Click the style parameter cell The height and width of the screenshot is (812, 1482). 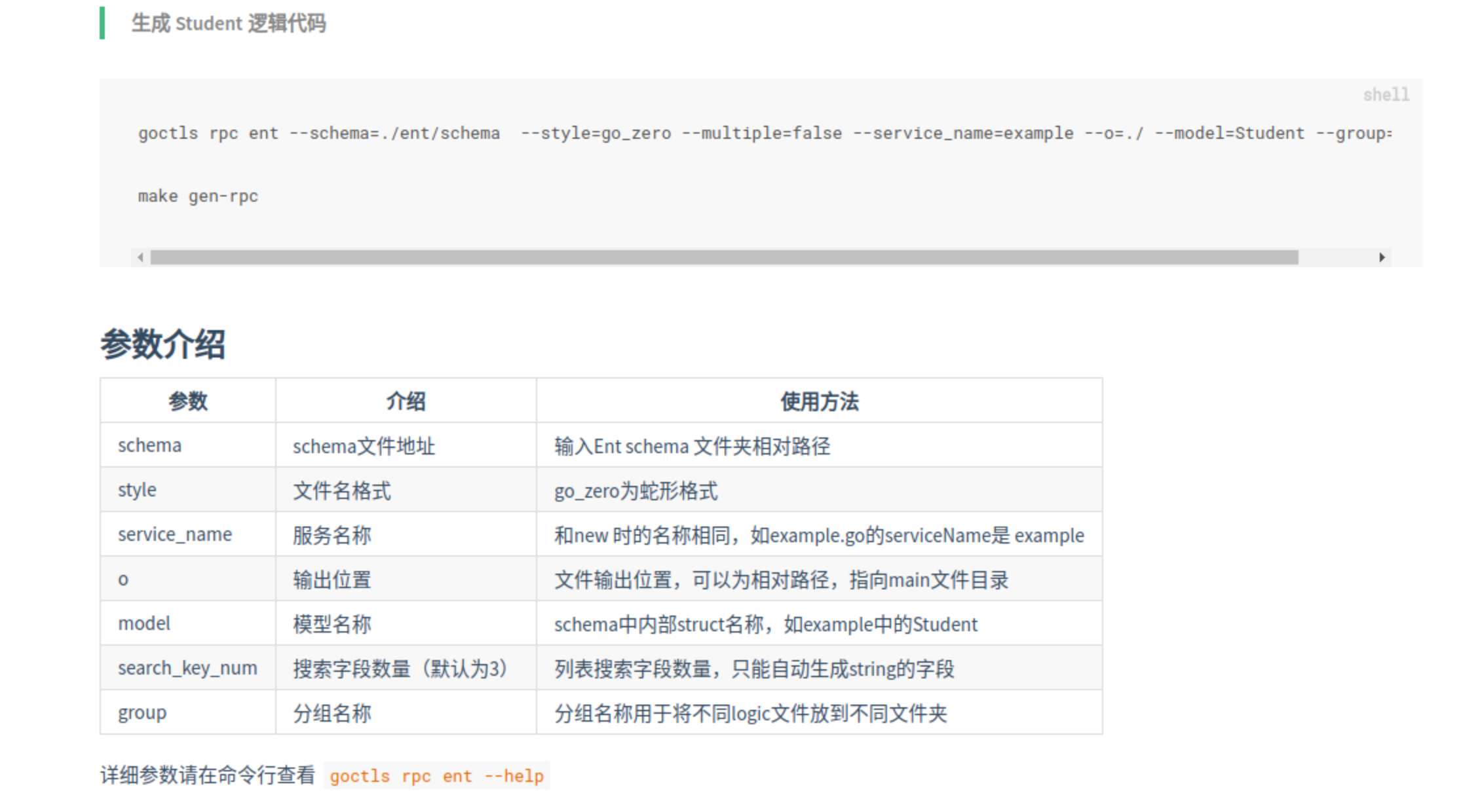pyautogui.click(x=137, y=490)
